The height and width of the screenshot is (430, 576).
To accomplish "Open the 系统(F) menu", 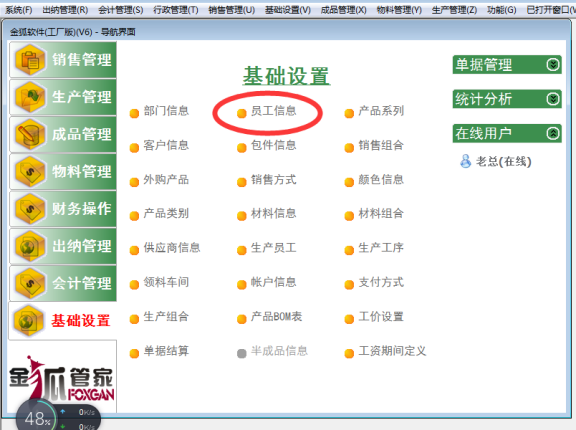I will point(19,10).
